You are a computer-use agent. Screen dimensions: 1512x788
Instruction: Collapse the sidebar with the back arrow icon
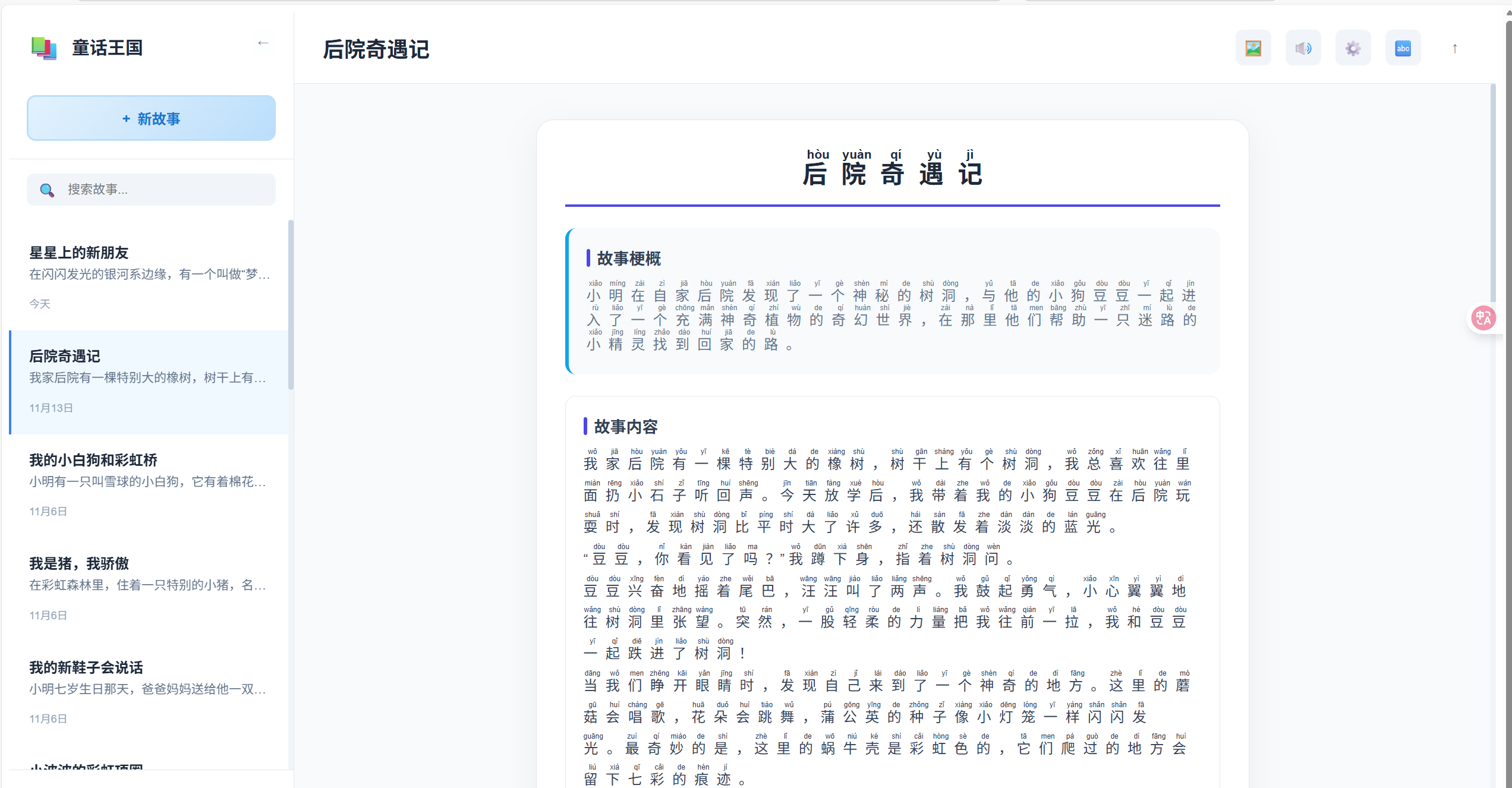[263, 43]
